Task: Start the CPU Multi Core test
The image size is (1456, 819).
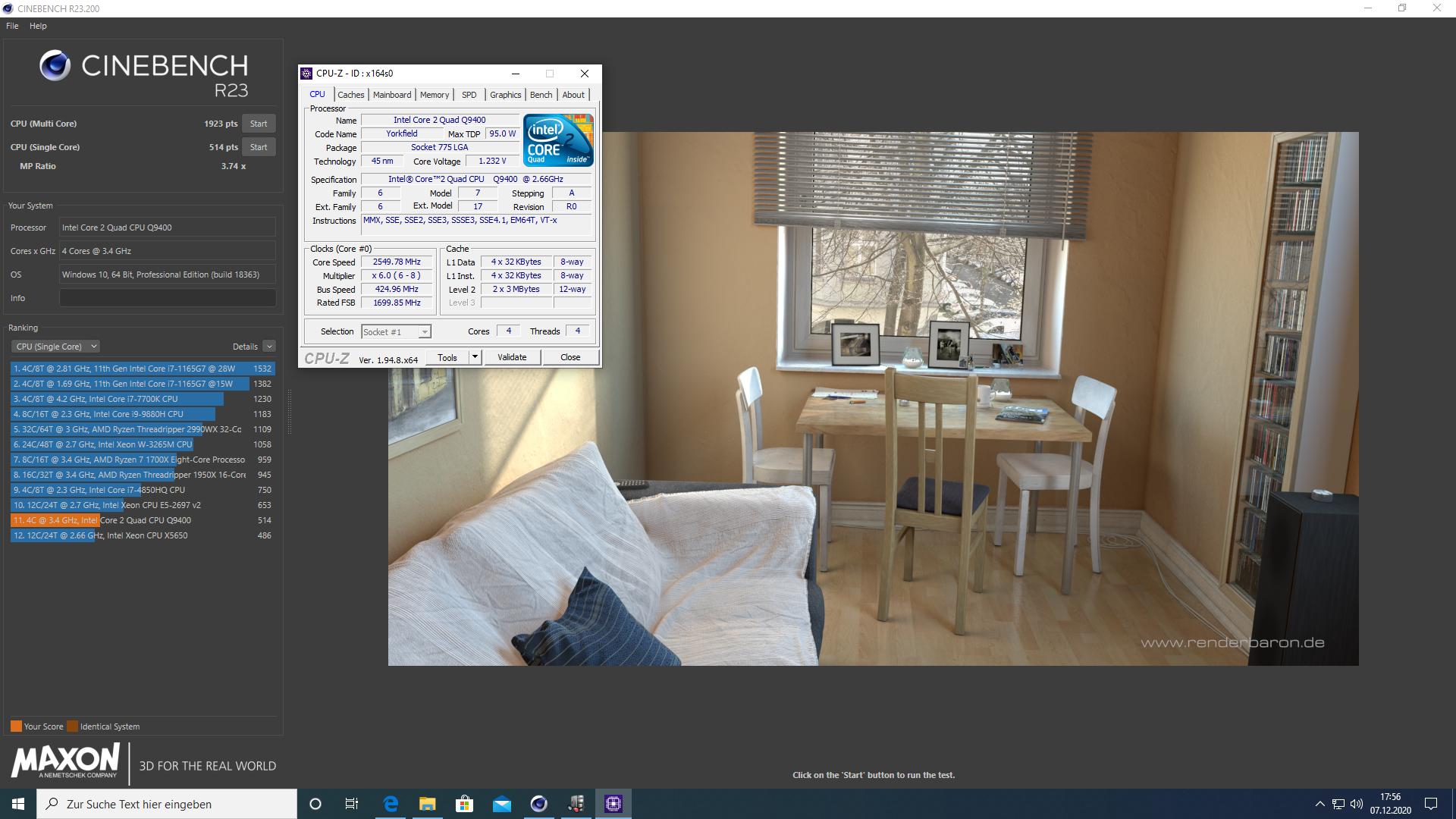Action: pos(259,124)
